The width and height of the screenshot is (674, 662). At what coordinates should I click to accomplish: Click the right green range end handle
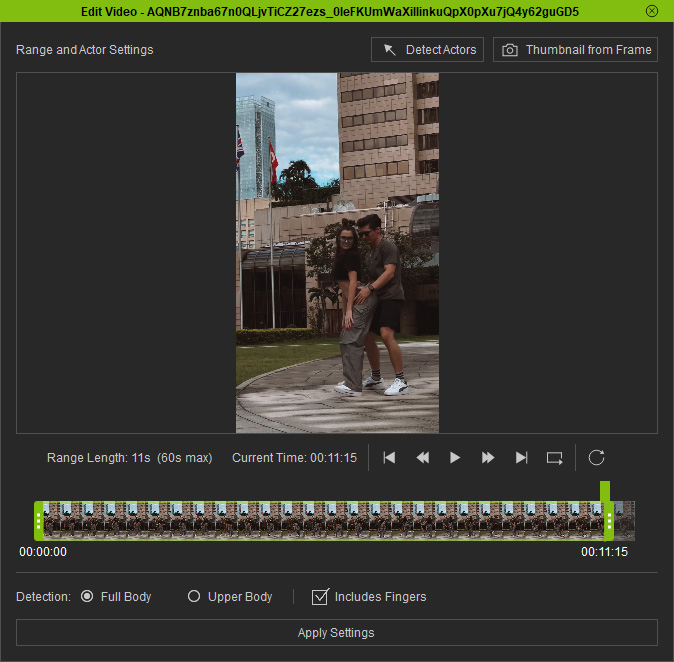click(x=609, y=521)
